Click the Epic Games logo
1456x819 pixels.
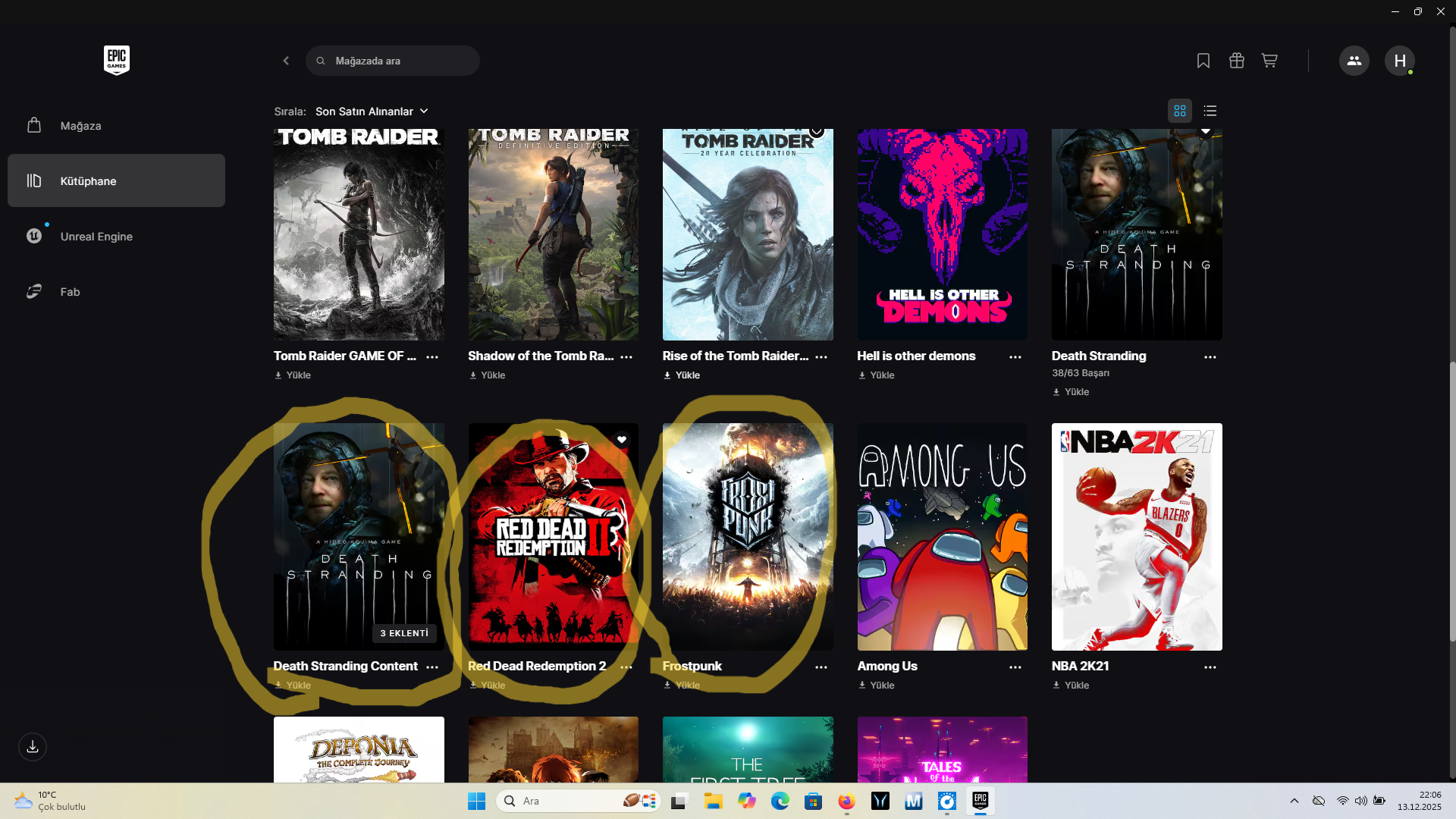[x=117, y=61]
